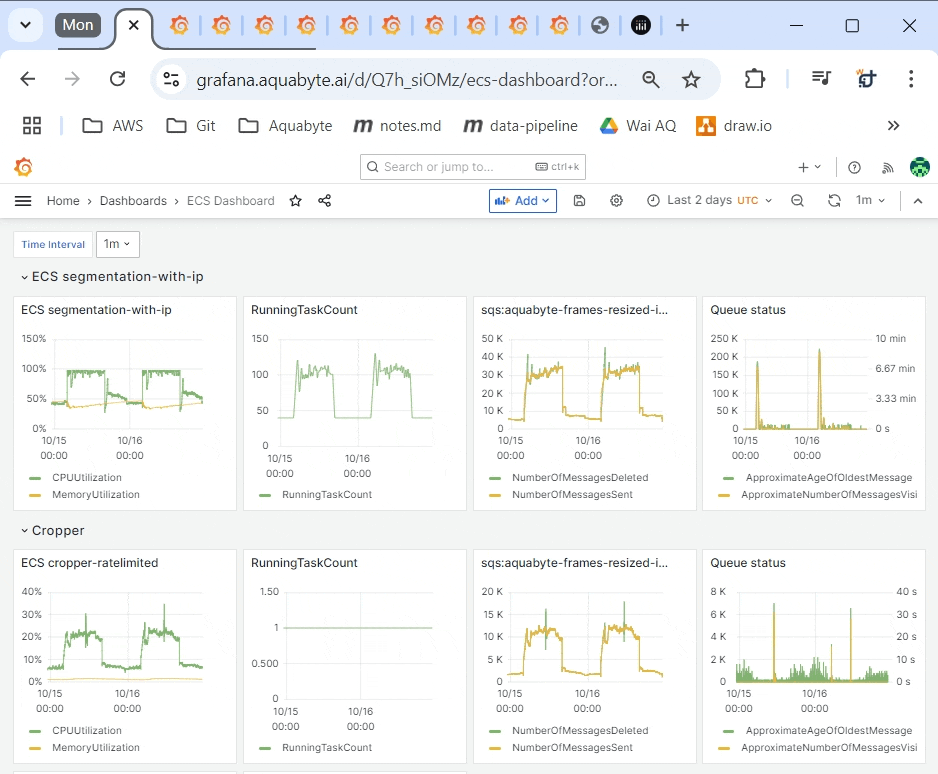Click the Add button in toolbar

[x=523, y=201]
